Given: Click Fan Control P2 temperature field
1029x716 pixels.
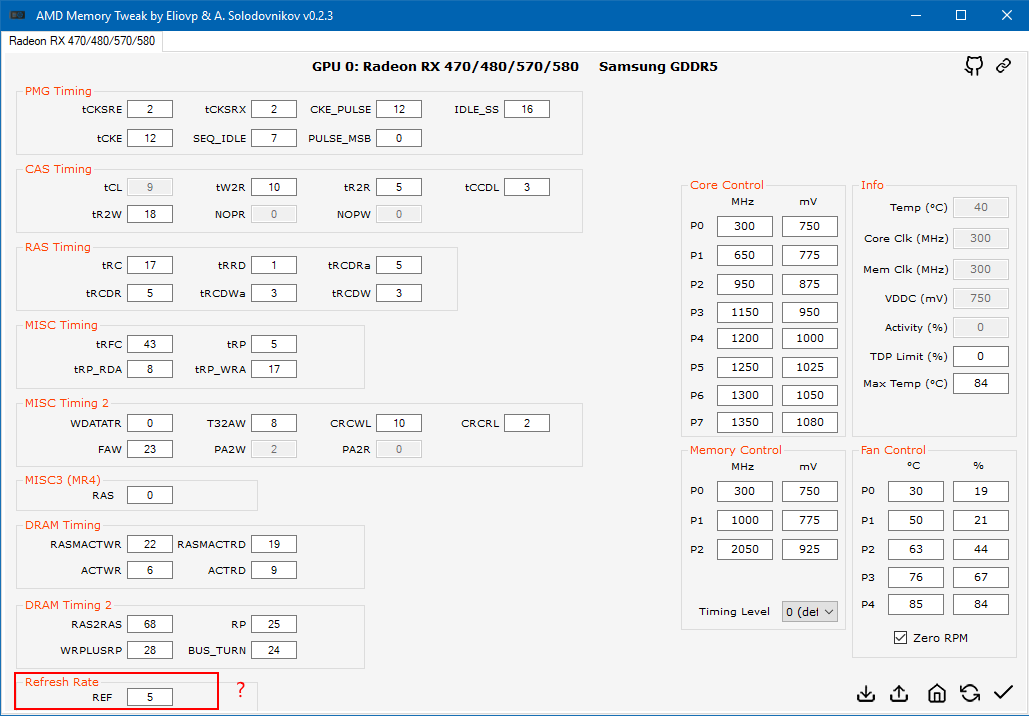Looking at the screenshot, I should [915, 549].
